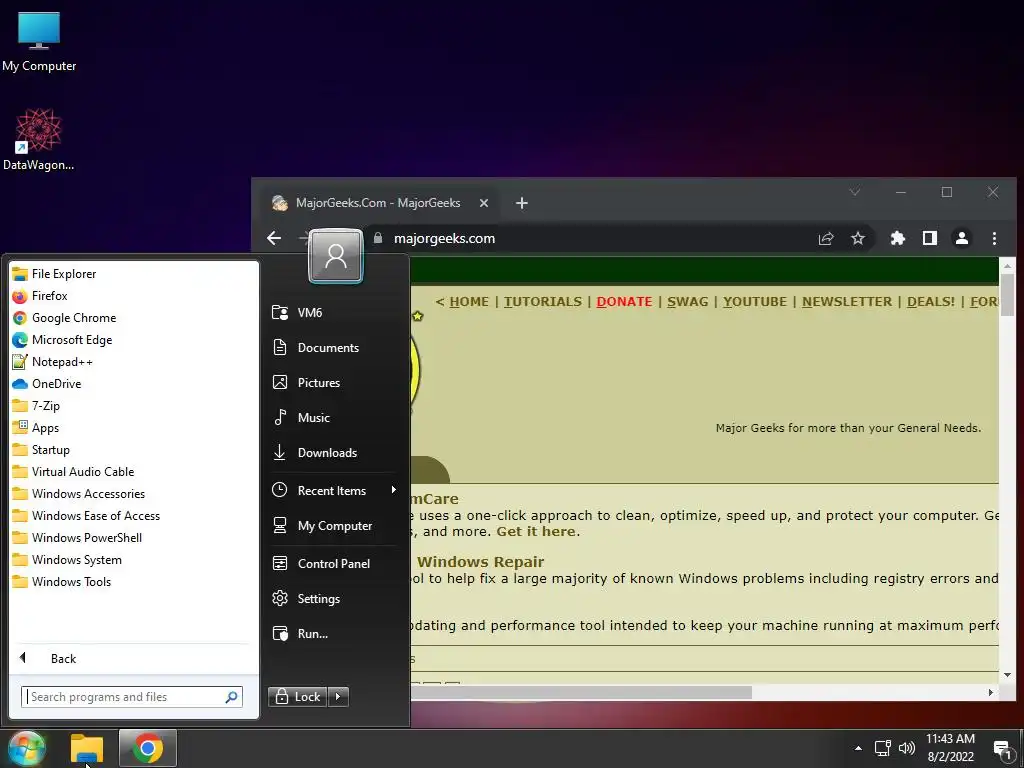Expand 7-Zip folder in programs list
1024x768 pixels.
point(36,406)
